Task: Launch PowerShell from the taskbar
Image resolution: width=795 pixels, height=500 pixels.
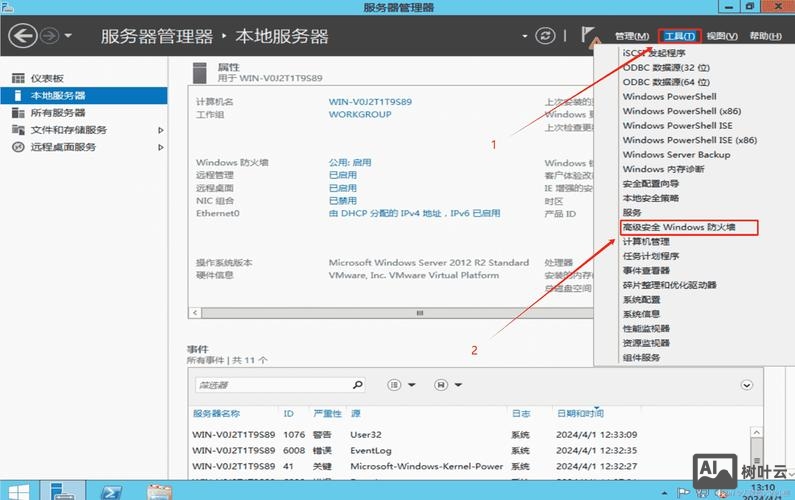Action: (x=115, y=490)
